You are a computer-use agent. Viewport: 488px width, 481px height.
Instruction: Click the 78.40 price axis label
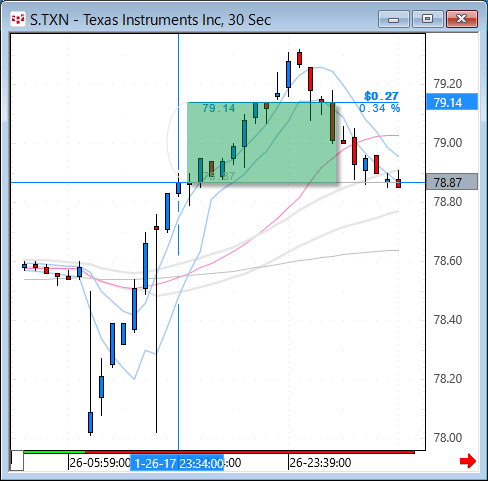coord(448,320)
